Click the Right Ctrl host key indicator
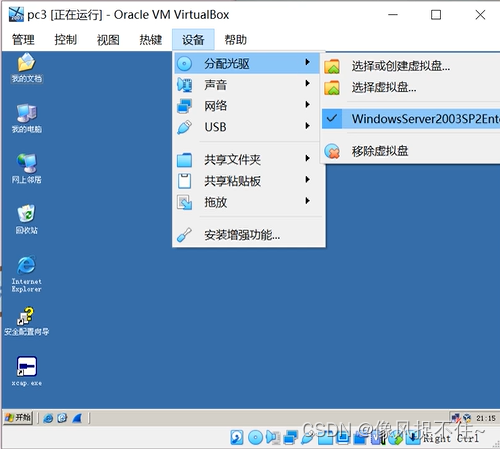The height and width of the screenshot is (449, 500). point(451,438)
